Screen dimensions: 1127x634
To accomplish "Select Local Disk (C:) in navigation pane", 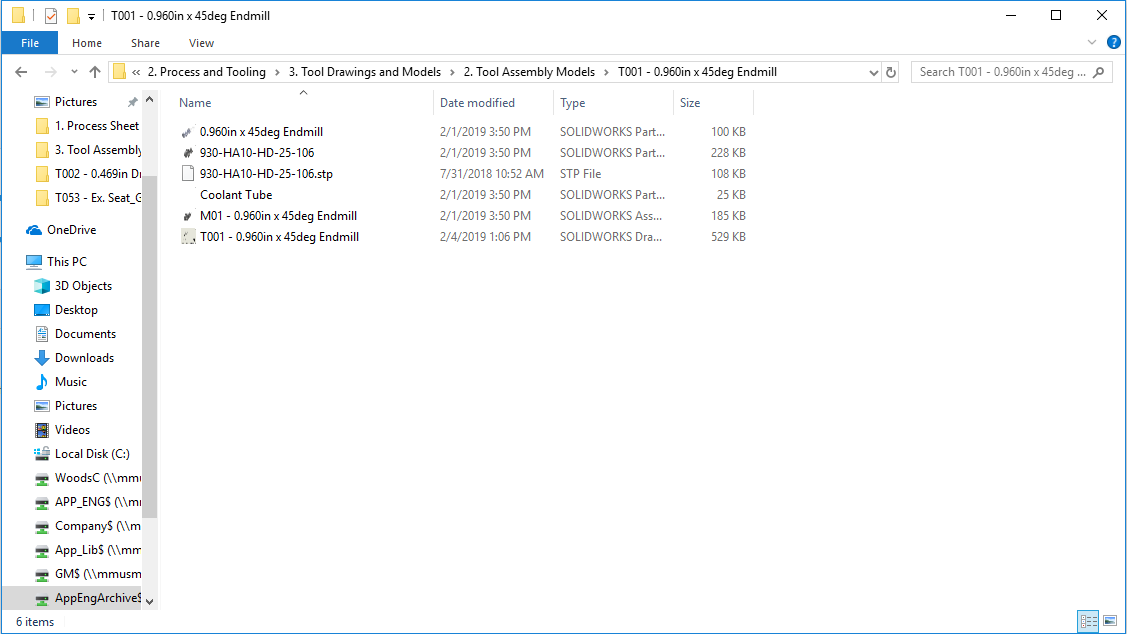I will (x=92, y=454).
